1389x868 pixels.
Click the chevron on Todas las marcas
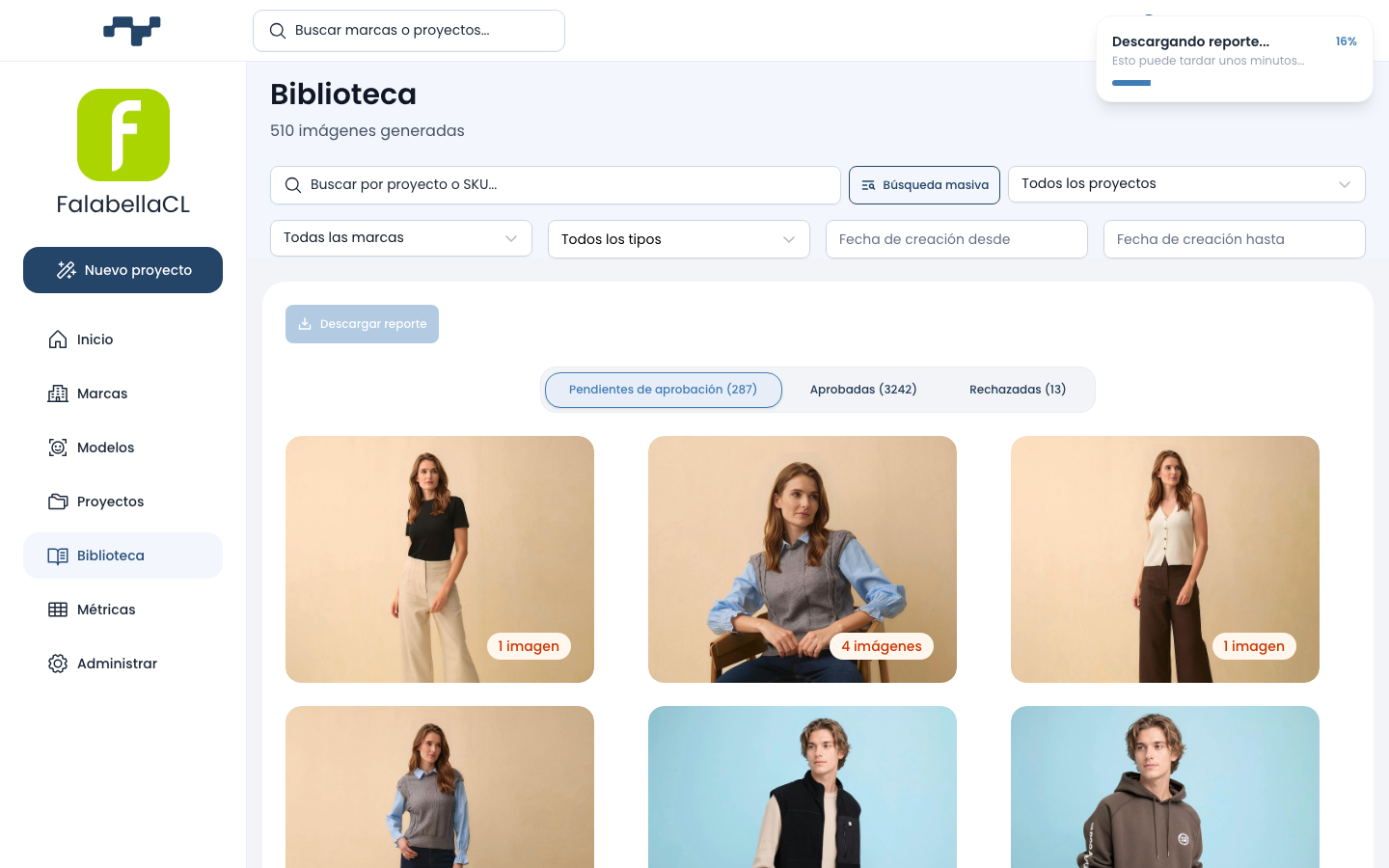[511, 238]
